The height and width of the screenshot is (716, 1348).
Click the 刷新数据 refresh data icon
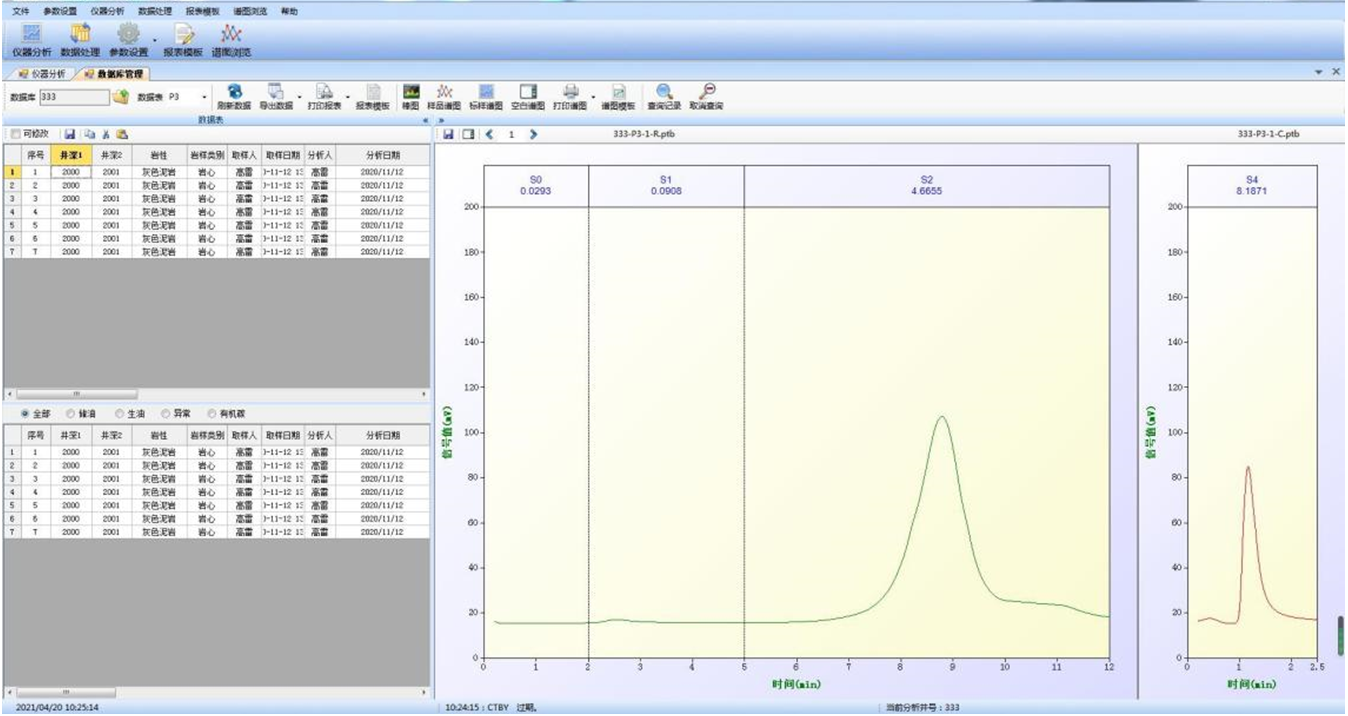click(x=233, y=92)
